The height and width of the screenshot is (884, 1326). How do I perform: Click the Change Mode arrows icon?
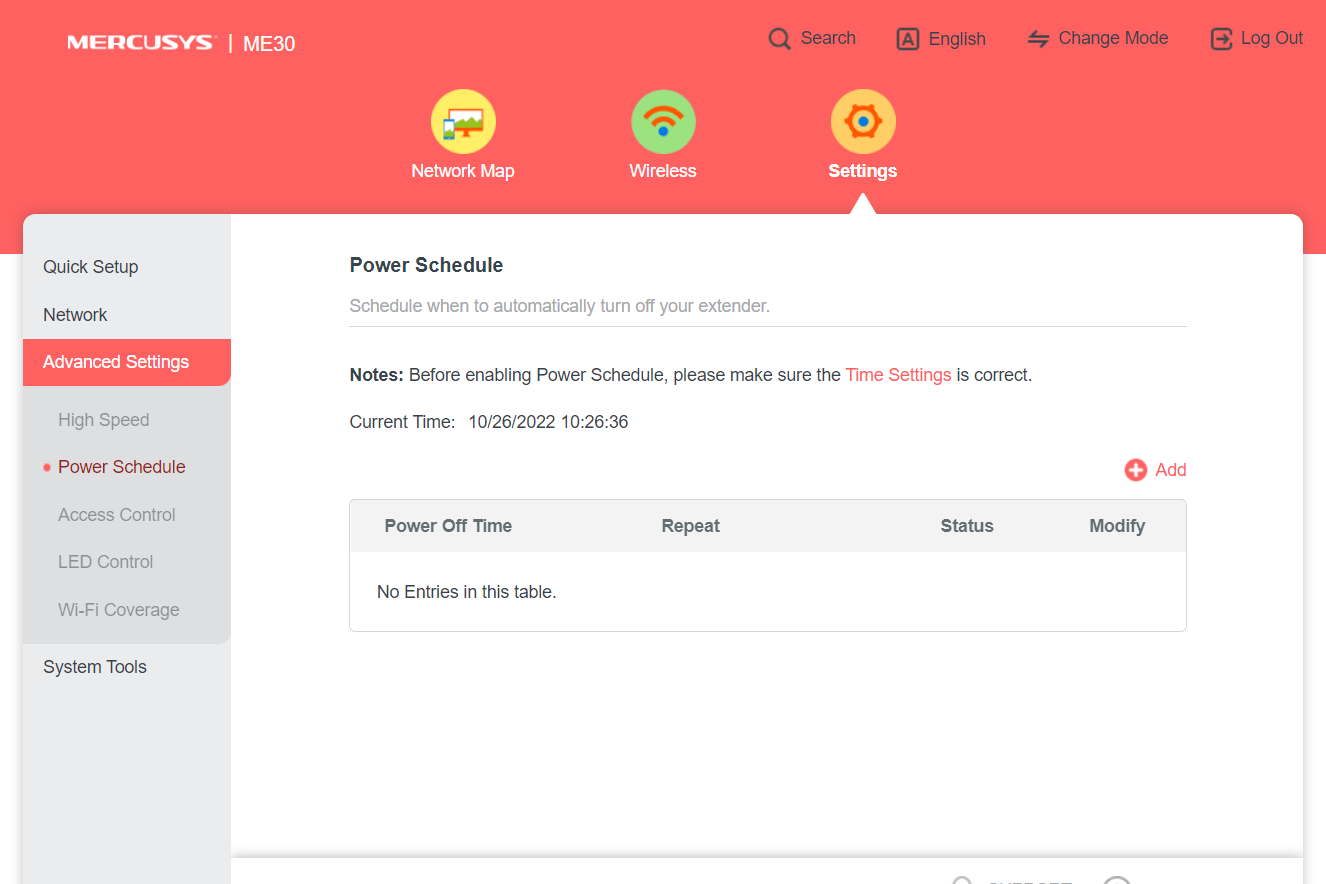[1039, 39]
